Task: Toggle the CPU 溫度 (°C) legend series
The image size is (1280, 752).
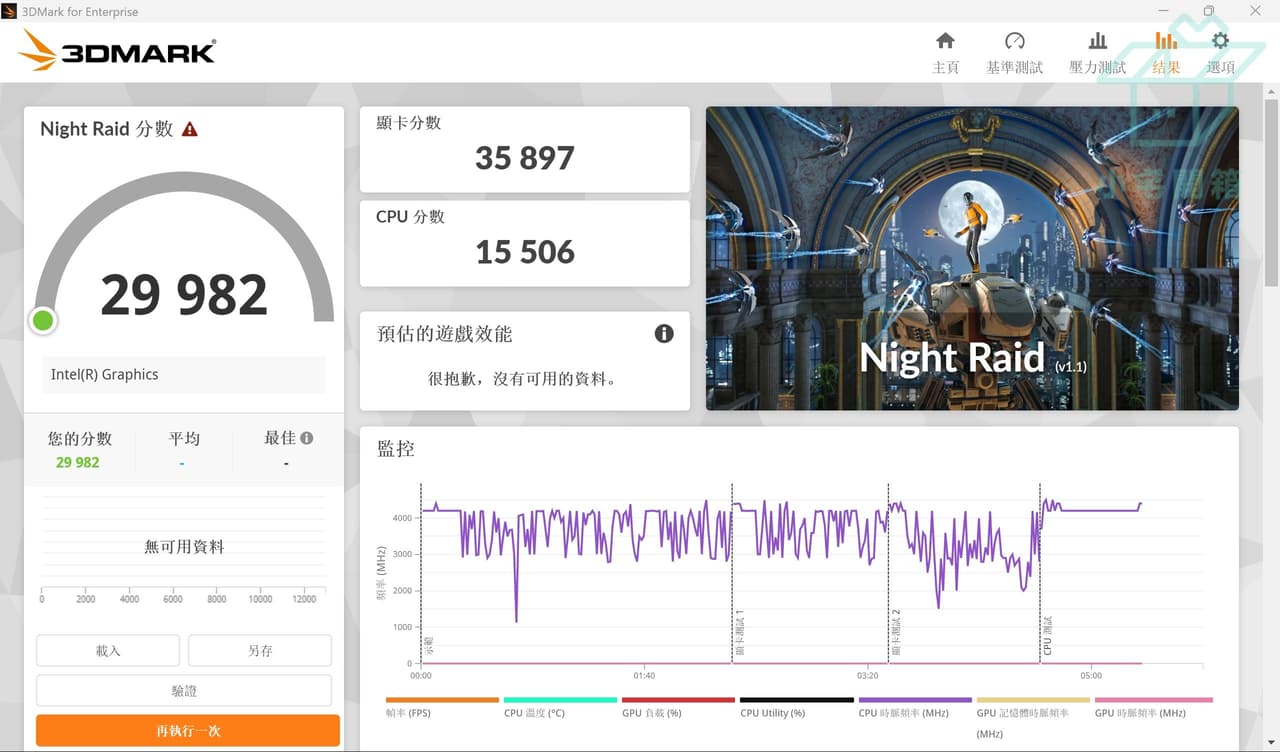Action: point(559,708)
